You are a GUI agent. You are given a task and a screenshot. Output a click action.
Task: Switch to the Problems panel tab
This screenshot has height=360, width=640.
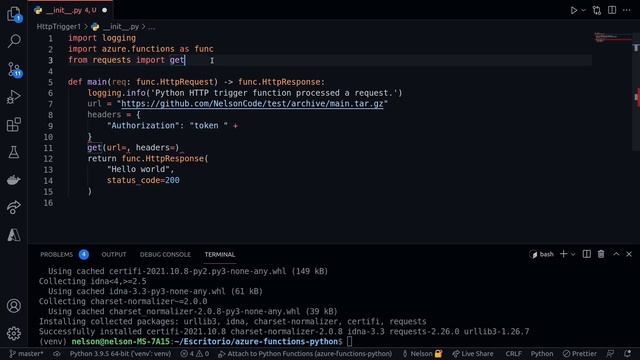coord(56,254)
